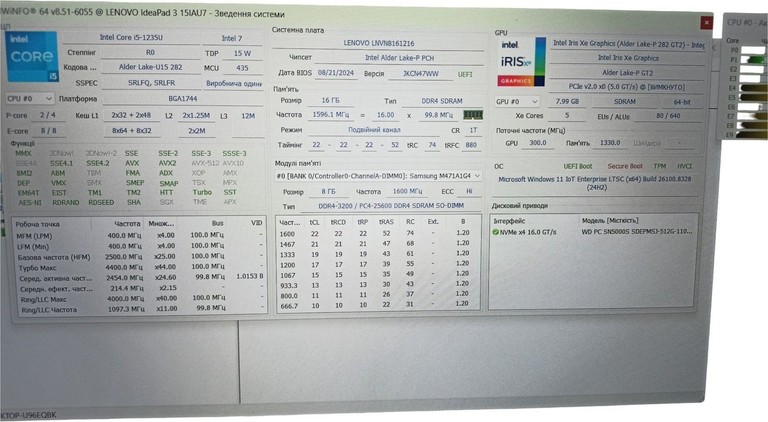Click the memory frequency 1596.1 МГц
Screen dimensions: 768x422
[x=331, y=115]
